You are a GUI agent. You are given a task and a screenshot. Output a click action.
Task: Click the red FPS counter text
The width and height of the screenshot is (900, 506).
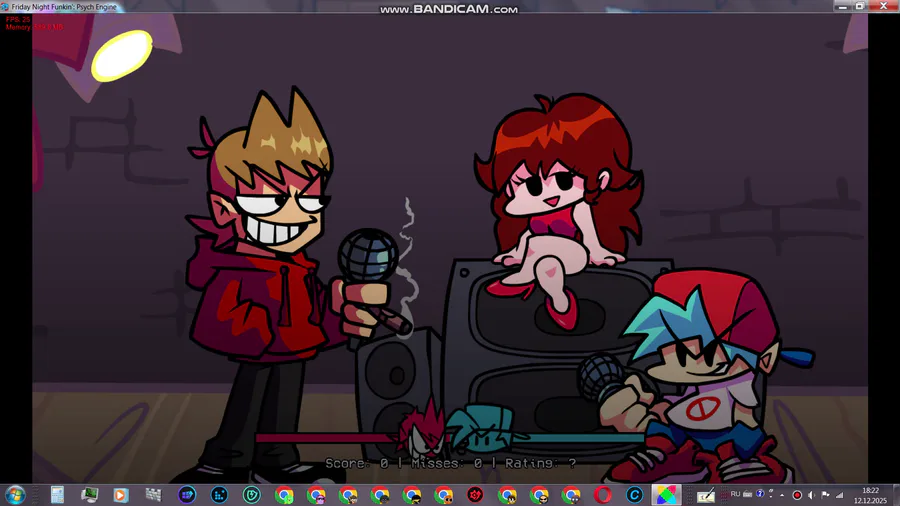[18, 20]
